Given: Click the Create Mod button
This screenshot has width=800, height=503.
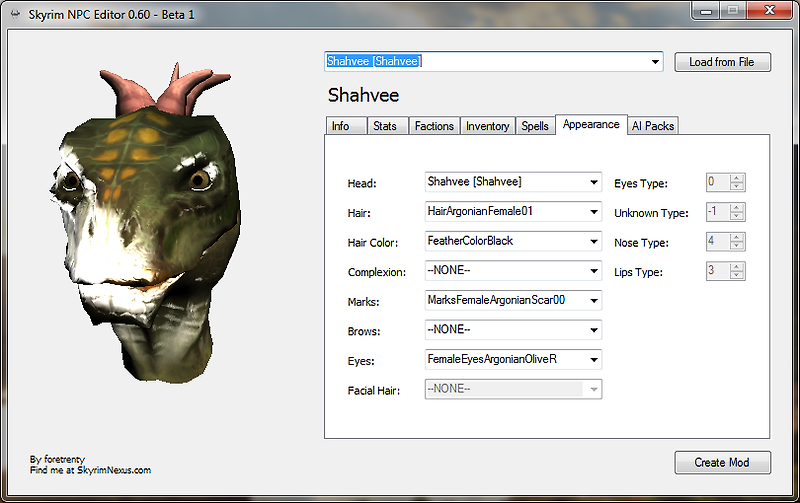Looking at the screenshot, I should [x=722, y=463].
